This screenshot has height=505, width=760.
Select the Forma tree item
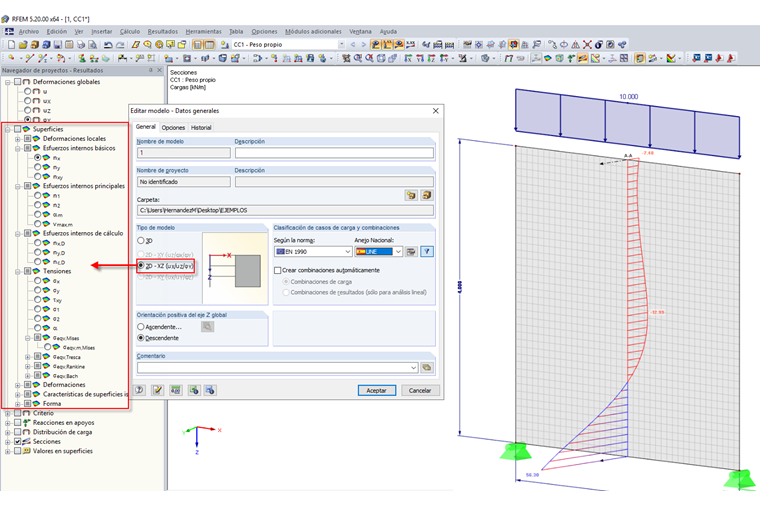pos(52,404)
